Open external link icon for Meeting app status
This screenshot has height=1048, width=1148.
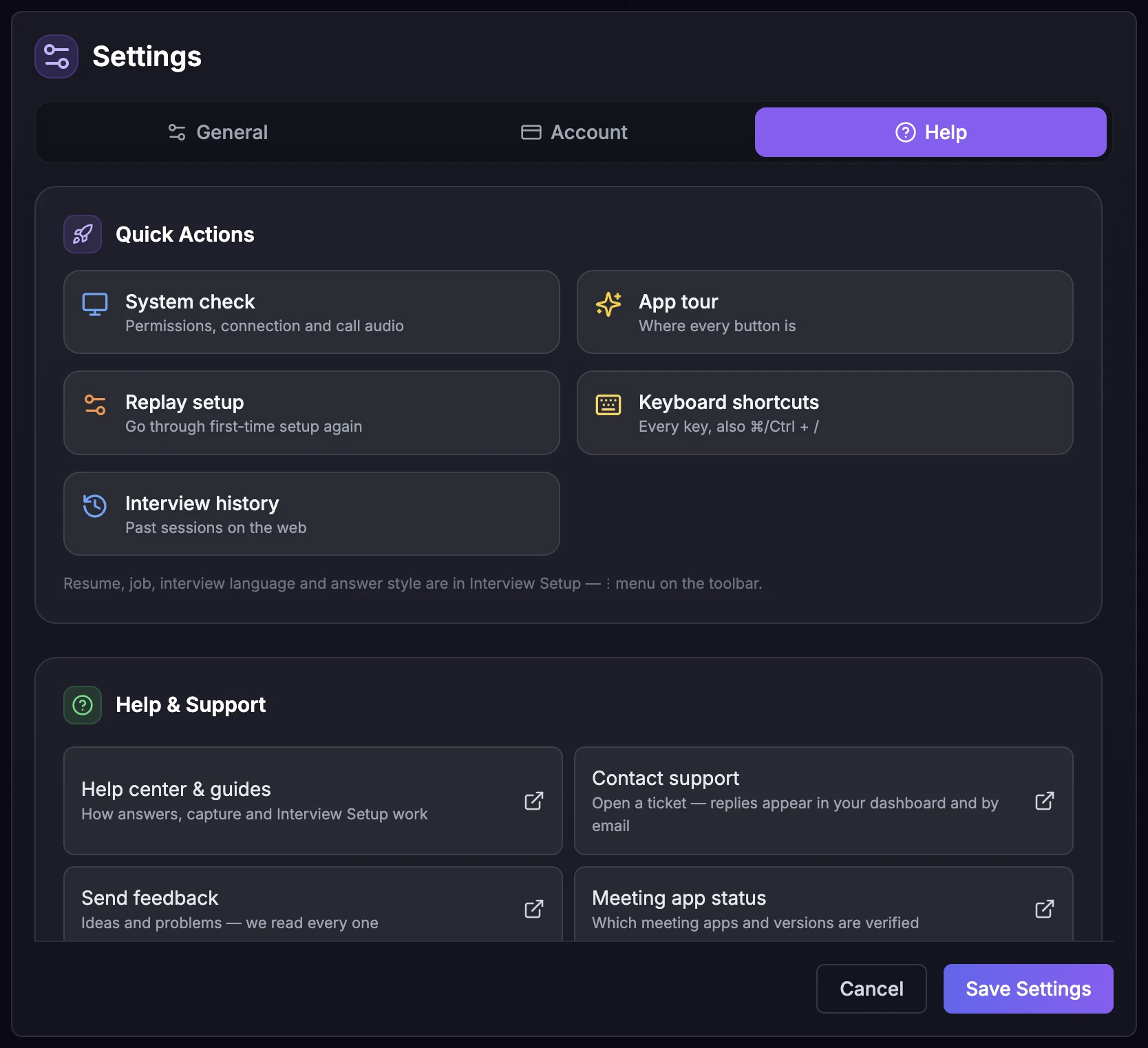point(1045,909)
